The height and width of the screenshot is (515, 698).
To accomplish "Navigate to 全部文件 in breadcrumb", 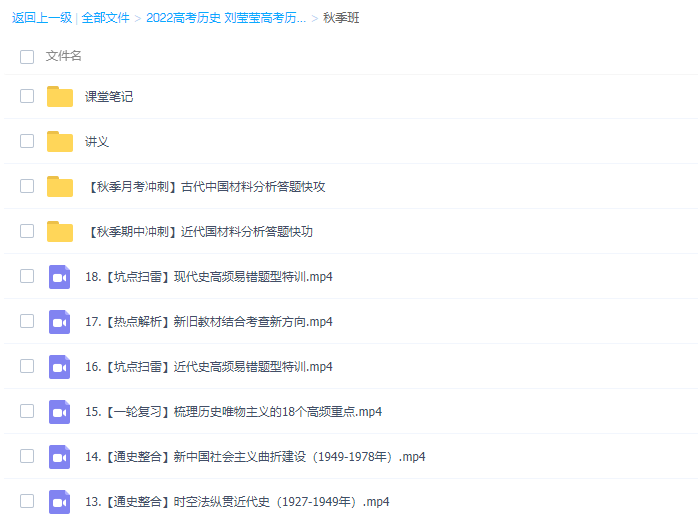I will tap(105, 18).
